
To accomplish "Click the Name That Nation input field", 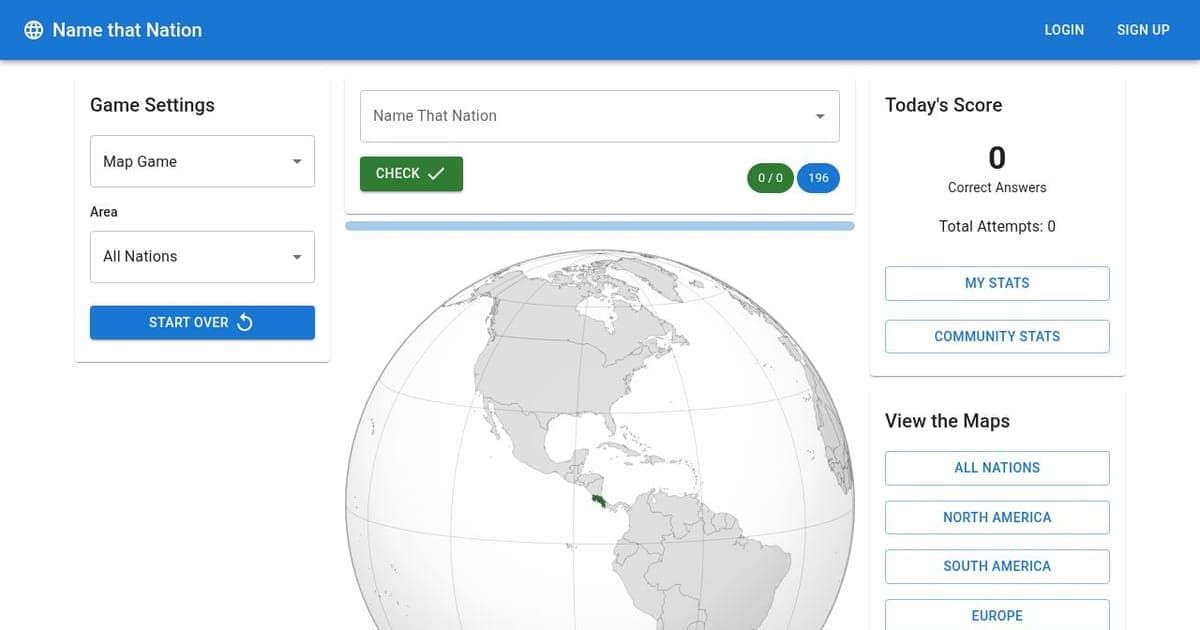I will coord(600,116).
